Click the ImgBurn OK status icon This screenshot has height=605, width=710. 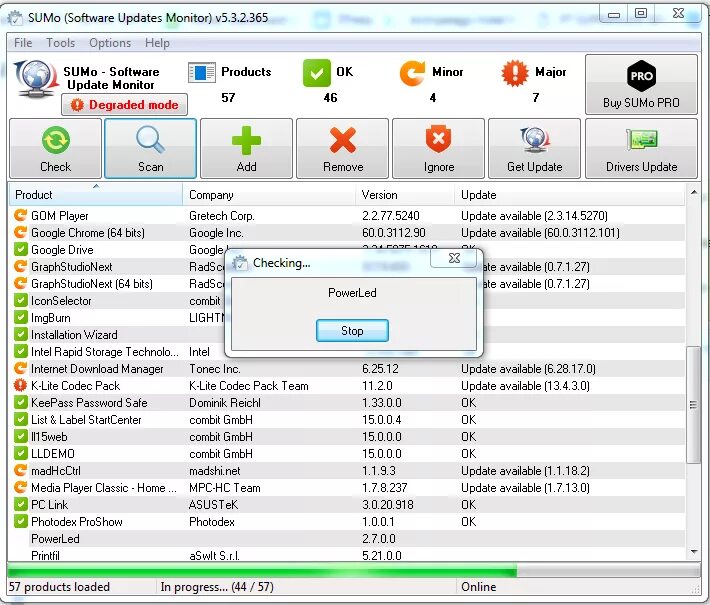pos(20,317)
